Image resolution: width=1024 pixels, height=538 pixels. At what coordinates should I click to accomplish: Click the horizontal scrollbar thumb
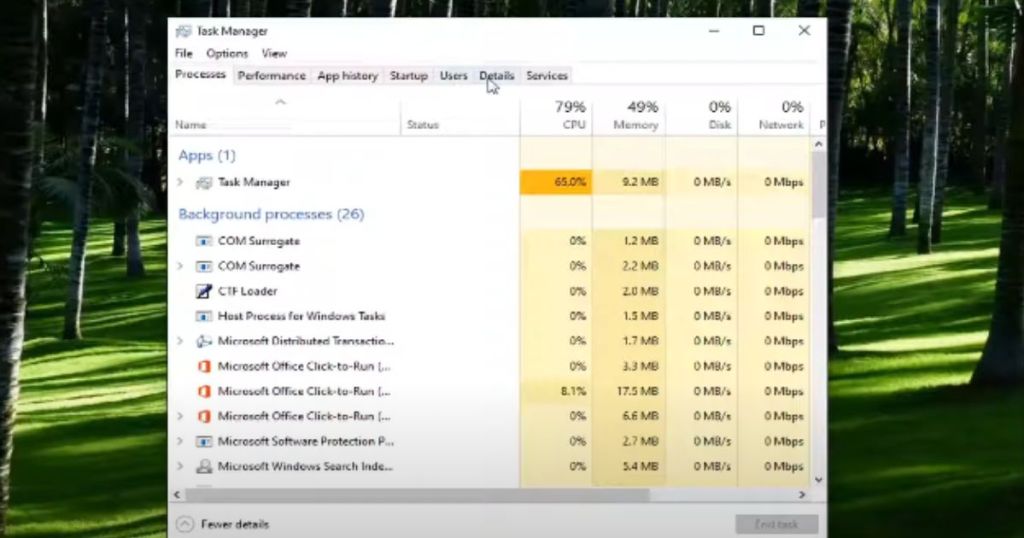[x=417, y=495]
